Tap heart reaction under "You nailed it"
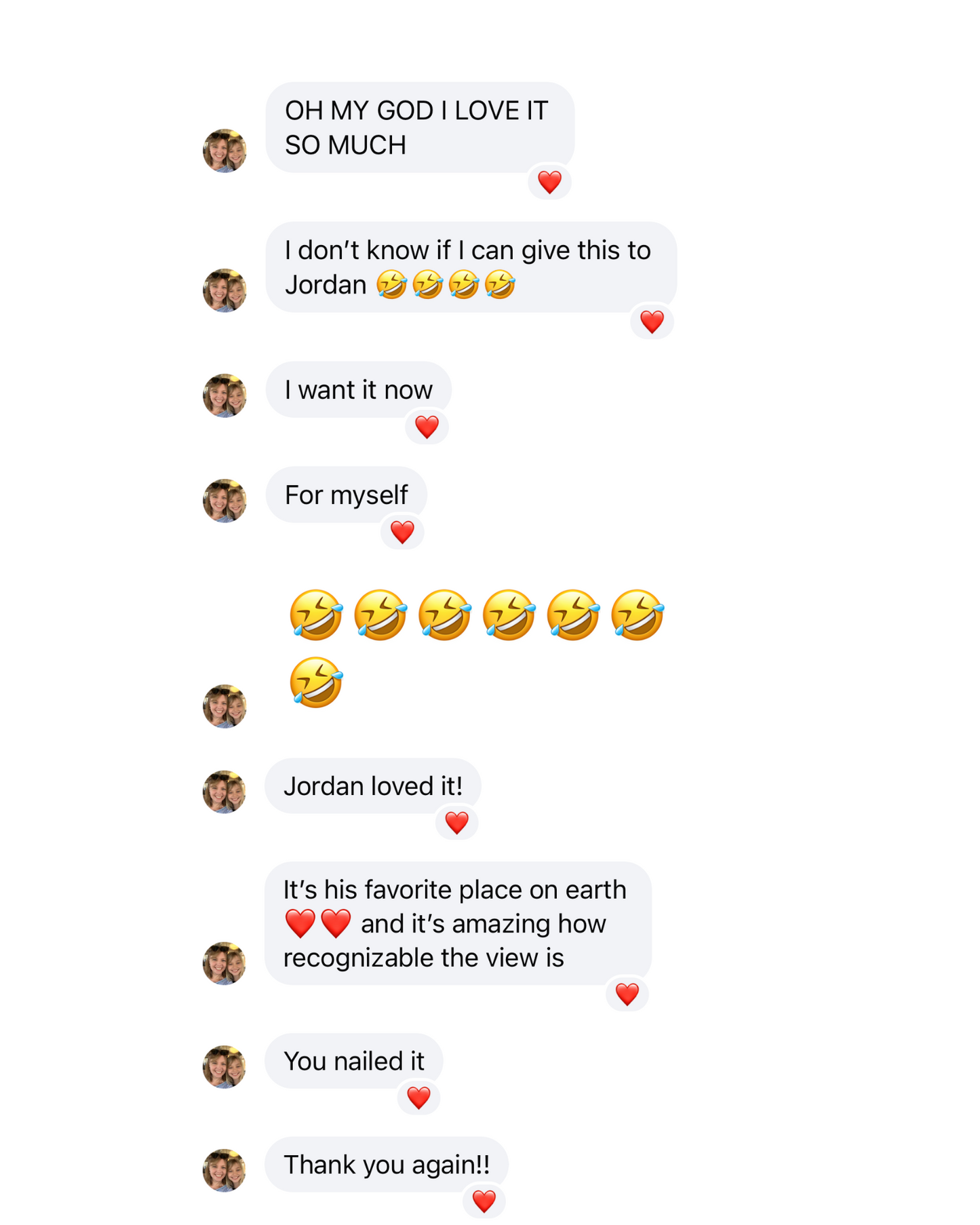Screen dimensions: 980x1225 click(x=418, y=1097)
